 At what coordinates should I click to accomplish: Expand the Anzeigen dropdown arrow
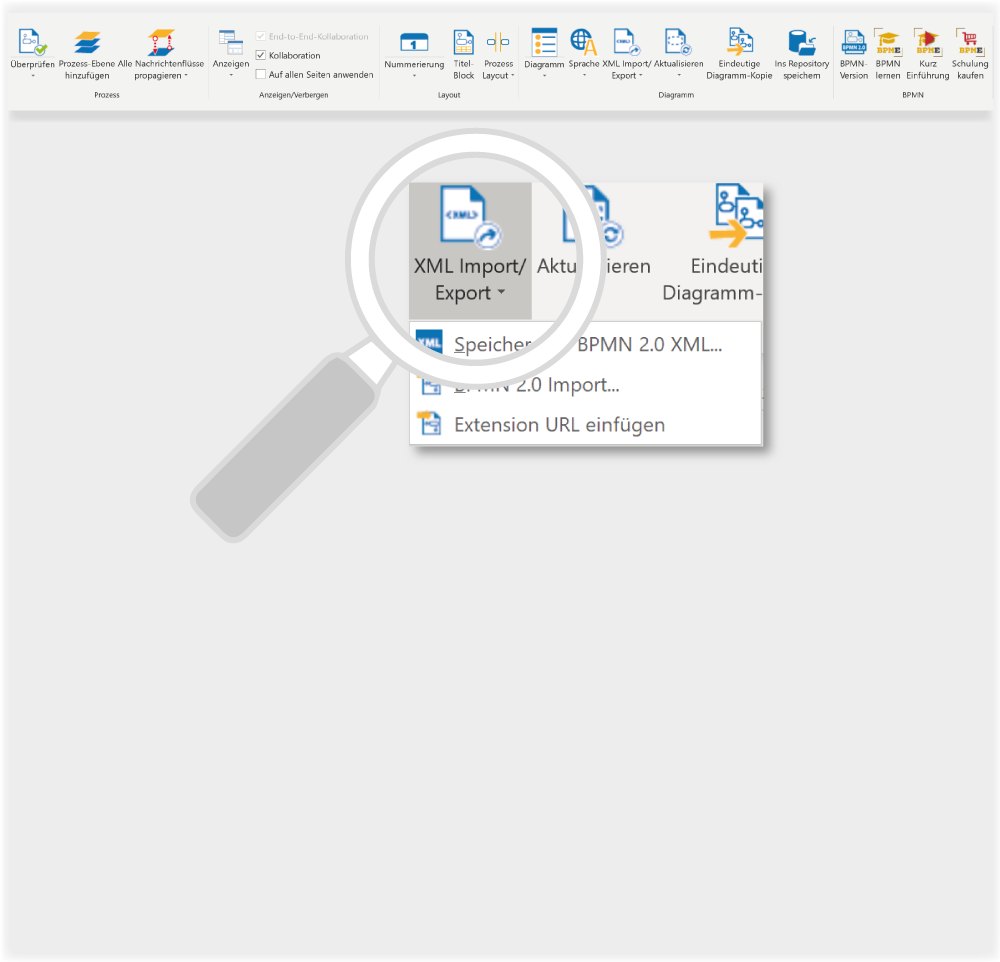231,76
